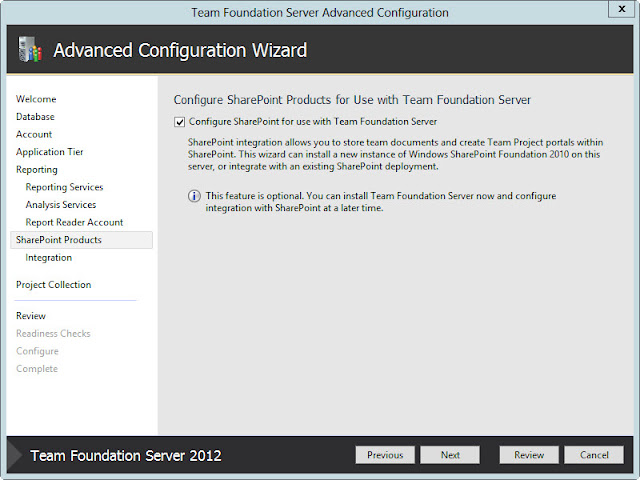Screen dimensions: 640x480
Task: Select Report Reader Account sub-step
Action: [x=74, y=222]
